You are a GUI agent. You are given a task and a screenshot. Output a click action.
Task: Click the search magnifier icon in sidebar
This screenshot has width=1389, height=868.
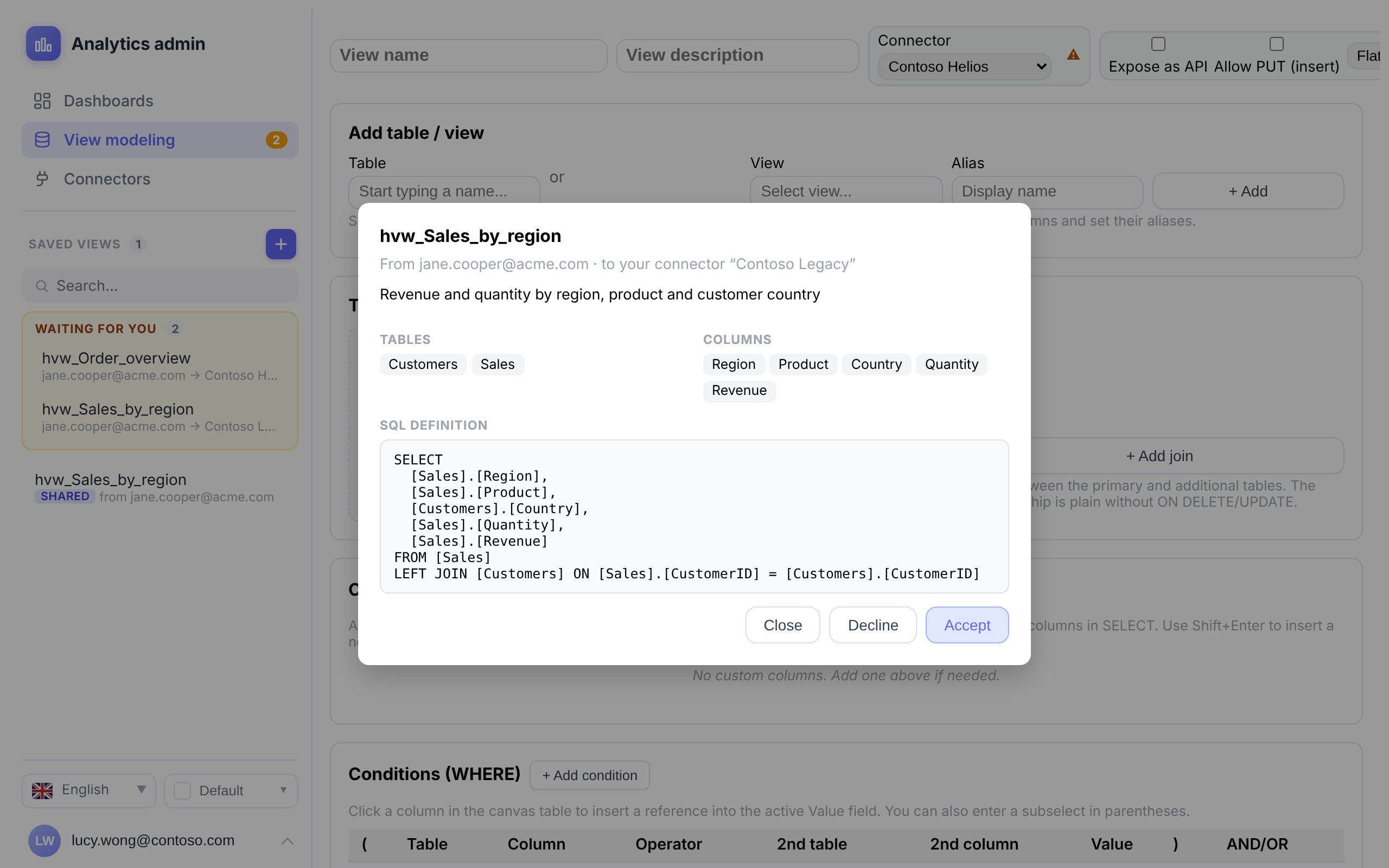(x=42, y=286)
